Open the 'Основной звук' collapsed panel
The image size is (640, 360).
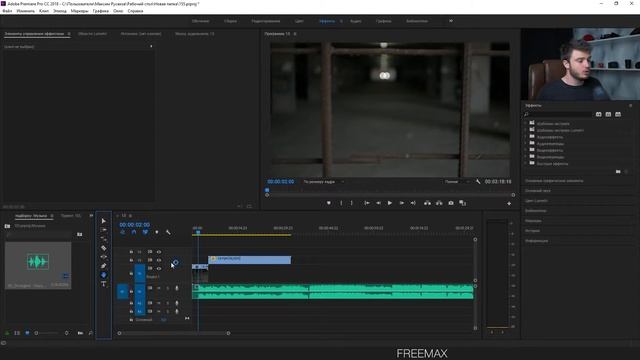point(538,191)
